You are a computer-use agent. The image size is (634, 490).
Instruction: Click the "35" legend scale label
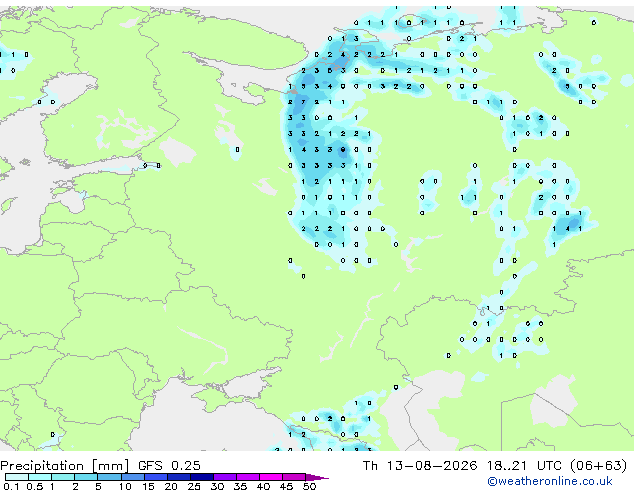pyautogui.click(x=240, y=486)
